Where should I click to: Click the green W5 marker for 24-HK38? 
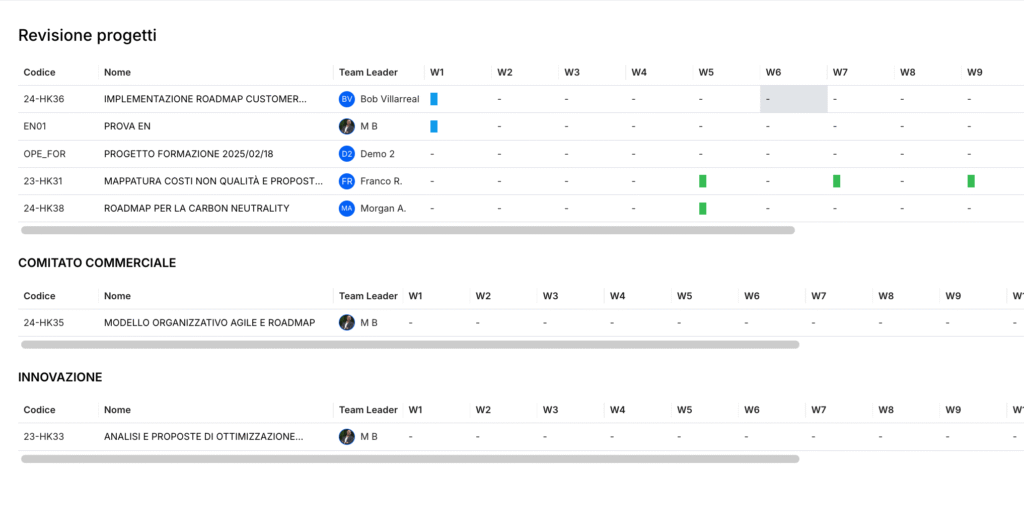pos(703,208)
